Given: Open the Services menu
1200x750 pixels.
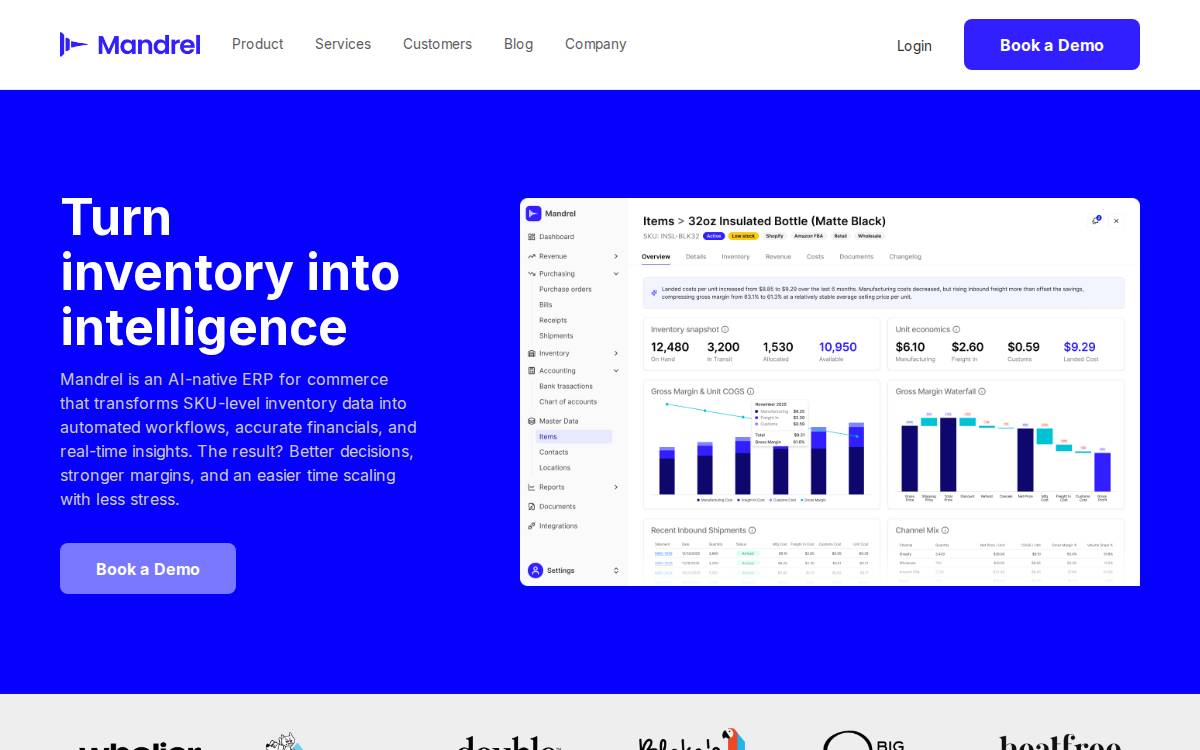Looking at the screenshot, I should tap(343, 44).
